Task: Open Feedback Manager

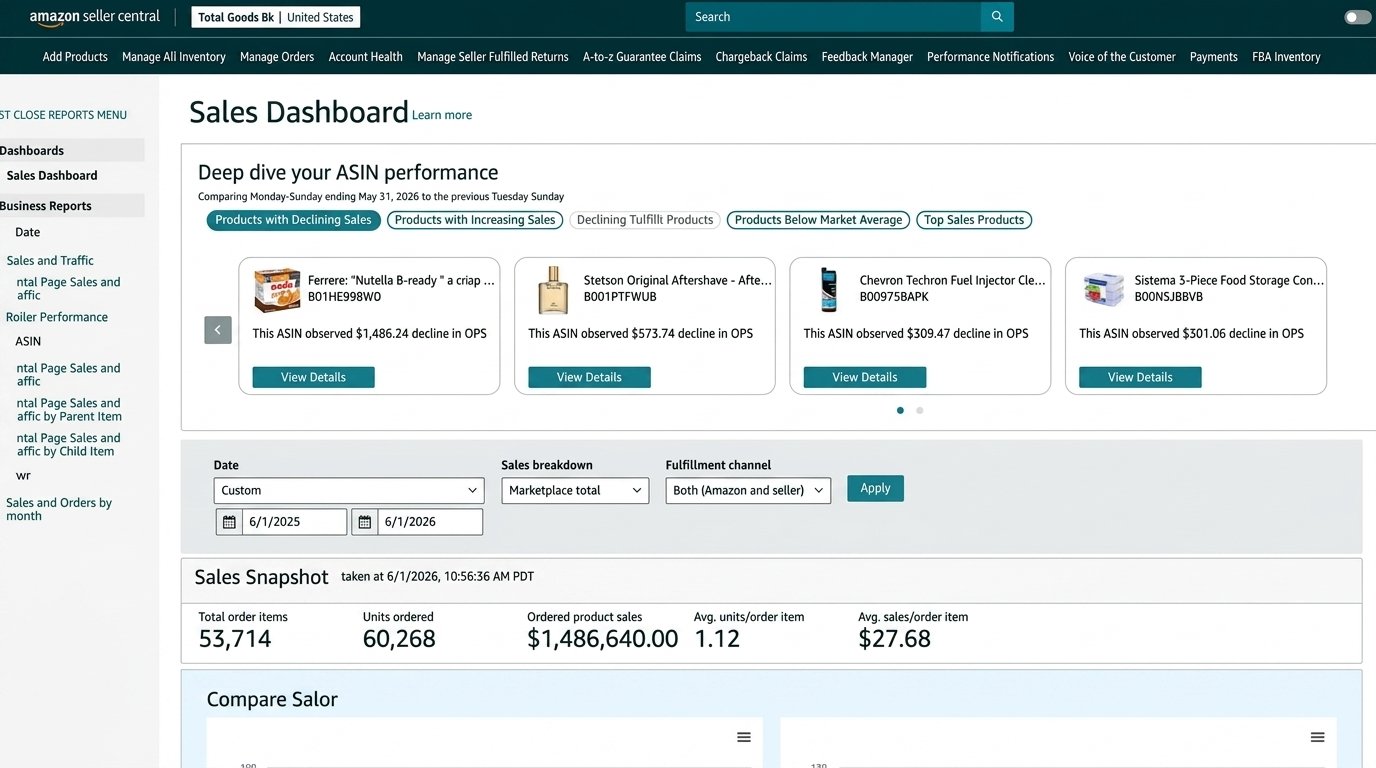Action: coord(867,57)
